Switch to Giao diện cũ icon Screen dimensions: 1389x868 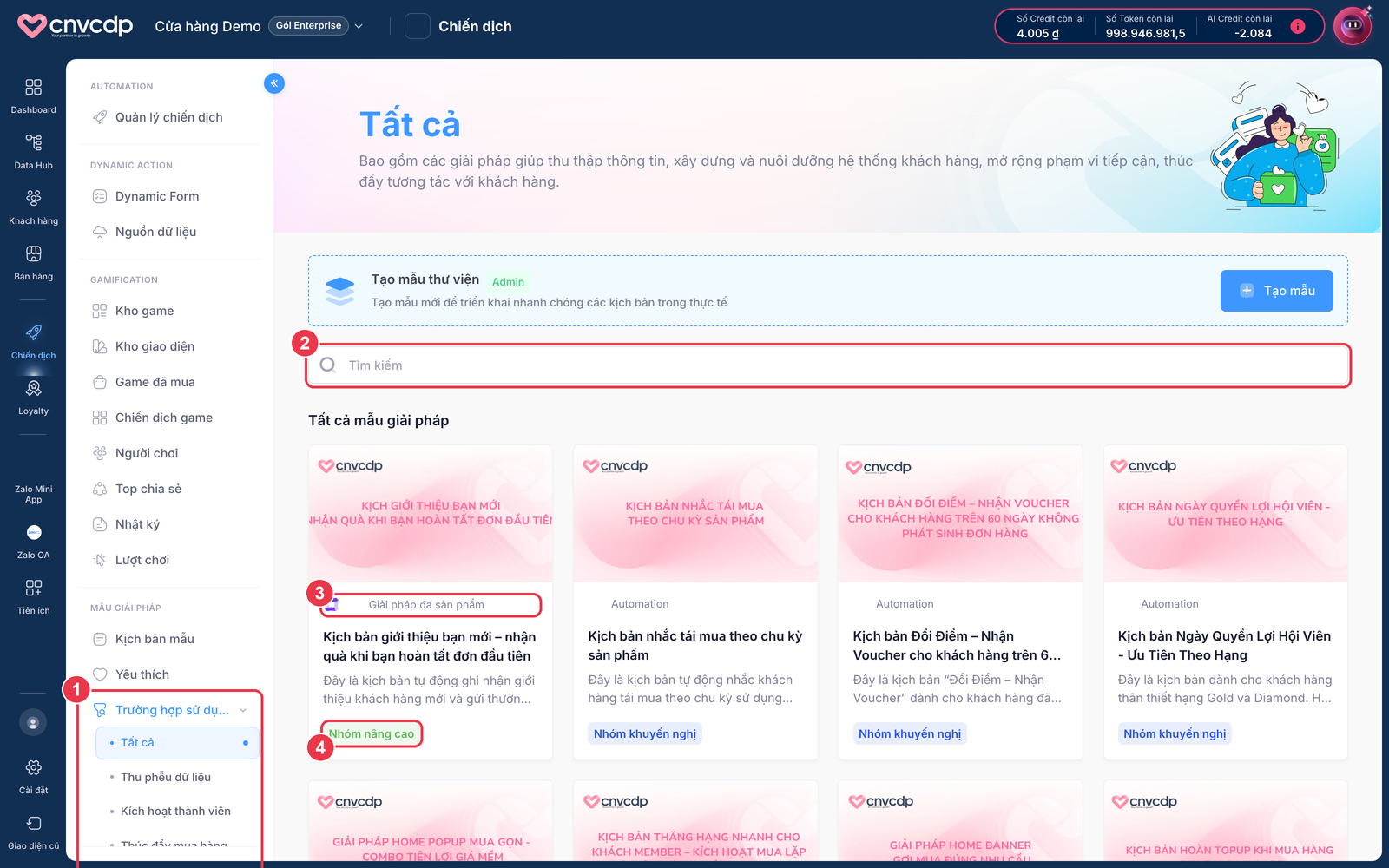point(33,824)
